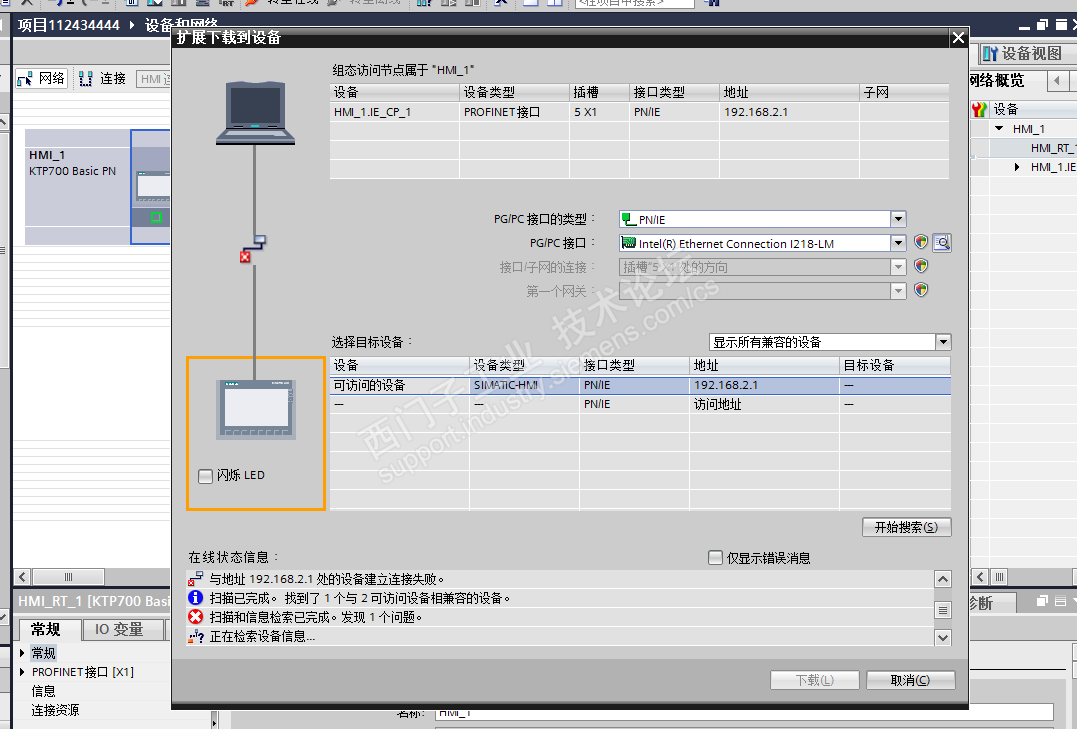The height and width of the screenshot is (729, 1077).
Task: Click 子网 column header in access nodes table
Action: point(905,92)
